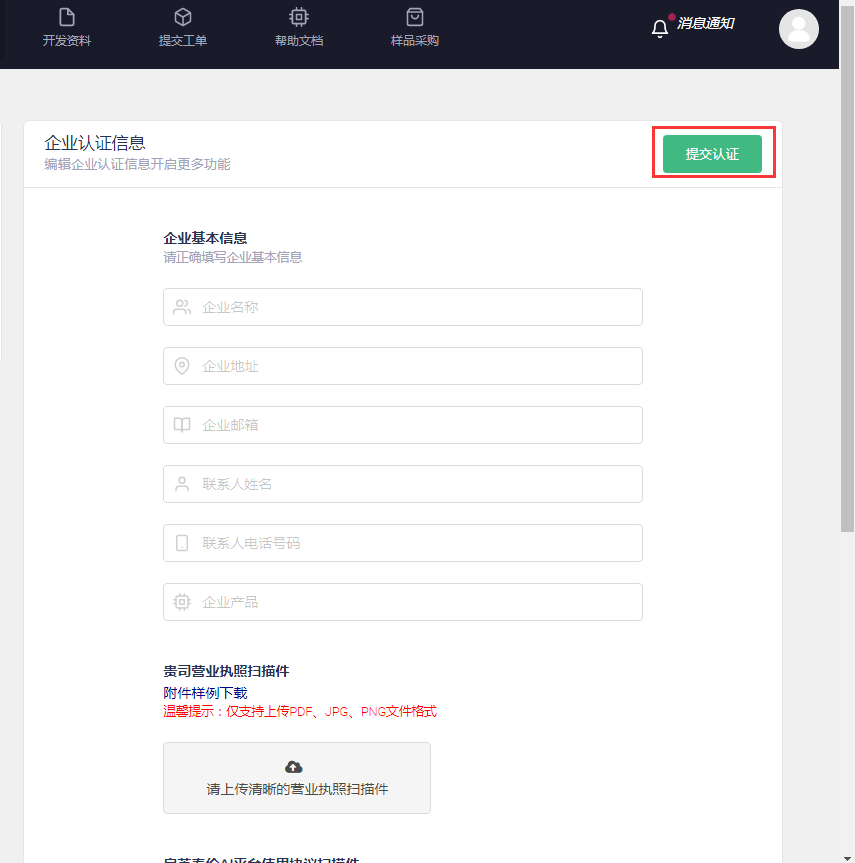This screenshot has width=855, height=863.
Task: Click the cloud upload icon
Action: coord(294,767)
